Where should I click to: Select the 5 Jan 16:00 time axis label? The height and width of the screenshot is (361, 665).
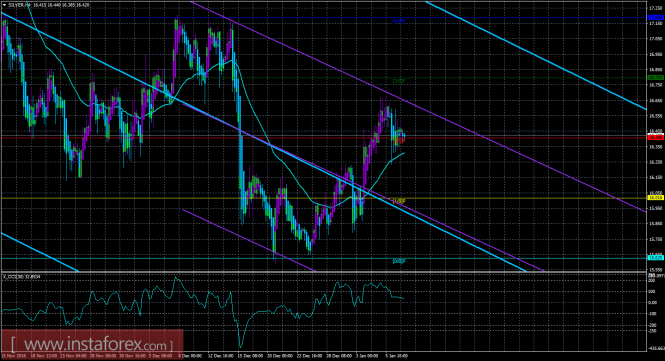pos(396,356)
